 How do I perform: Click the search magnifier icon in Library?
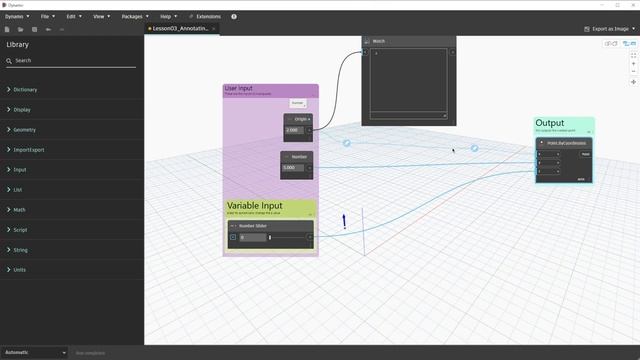coord(9,61)
